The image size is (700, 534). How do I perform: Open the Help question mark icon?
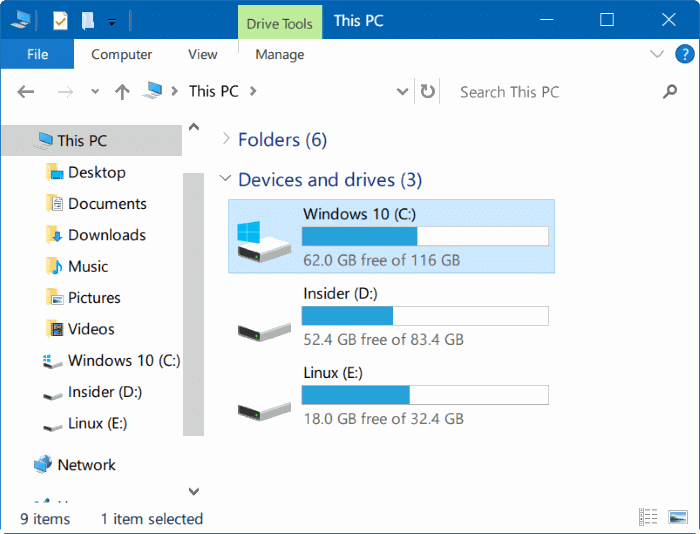(x=684, y=54)
